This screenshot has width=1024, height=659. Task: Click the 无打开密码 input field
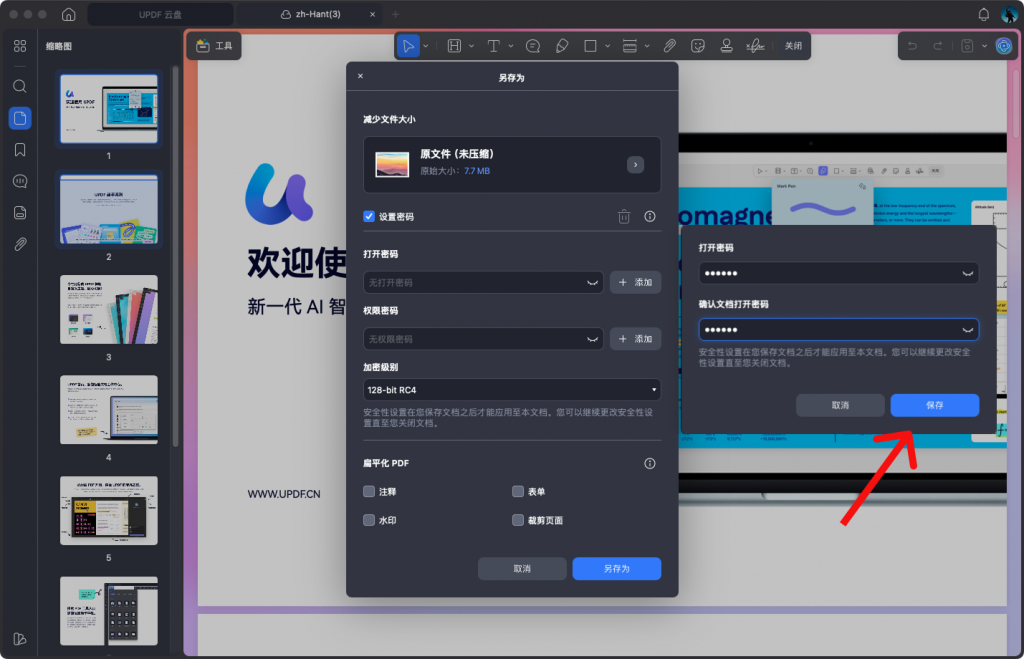click(x=483, y=283)
